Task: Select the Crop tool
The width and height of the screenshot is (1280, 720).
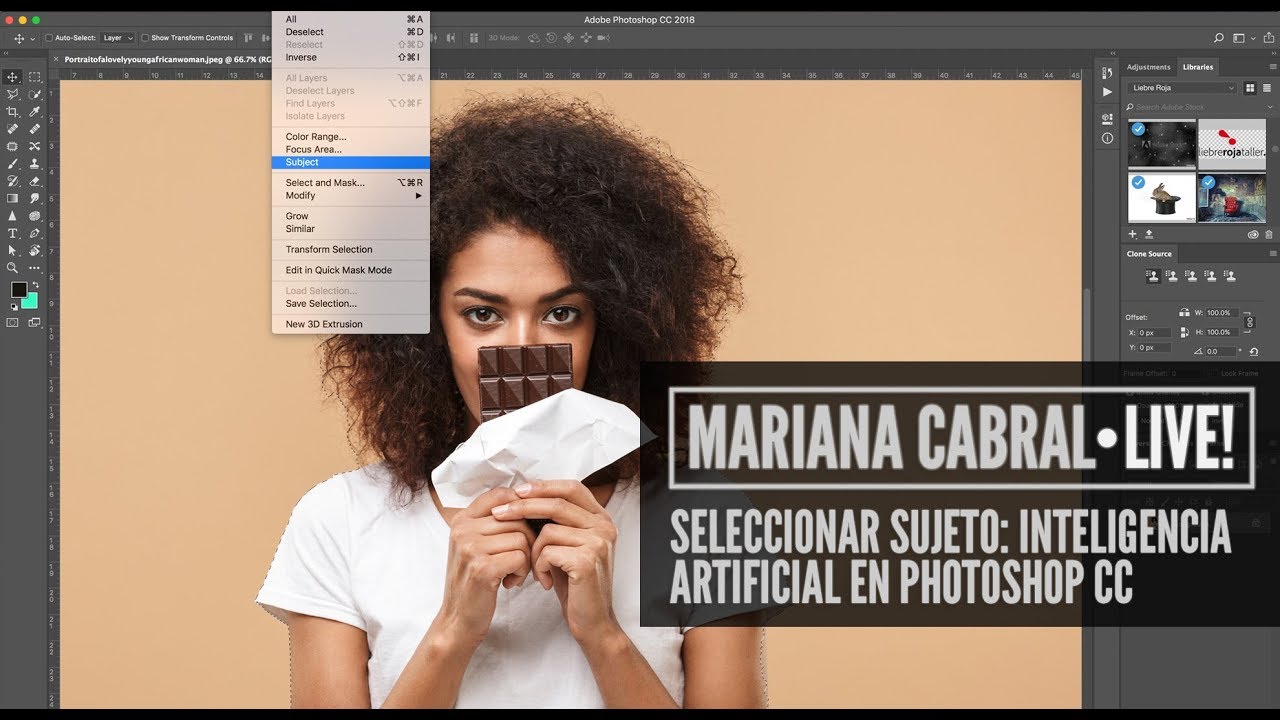Action: click(x=12, y=111)
